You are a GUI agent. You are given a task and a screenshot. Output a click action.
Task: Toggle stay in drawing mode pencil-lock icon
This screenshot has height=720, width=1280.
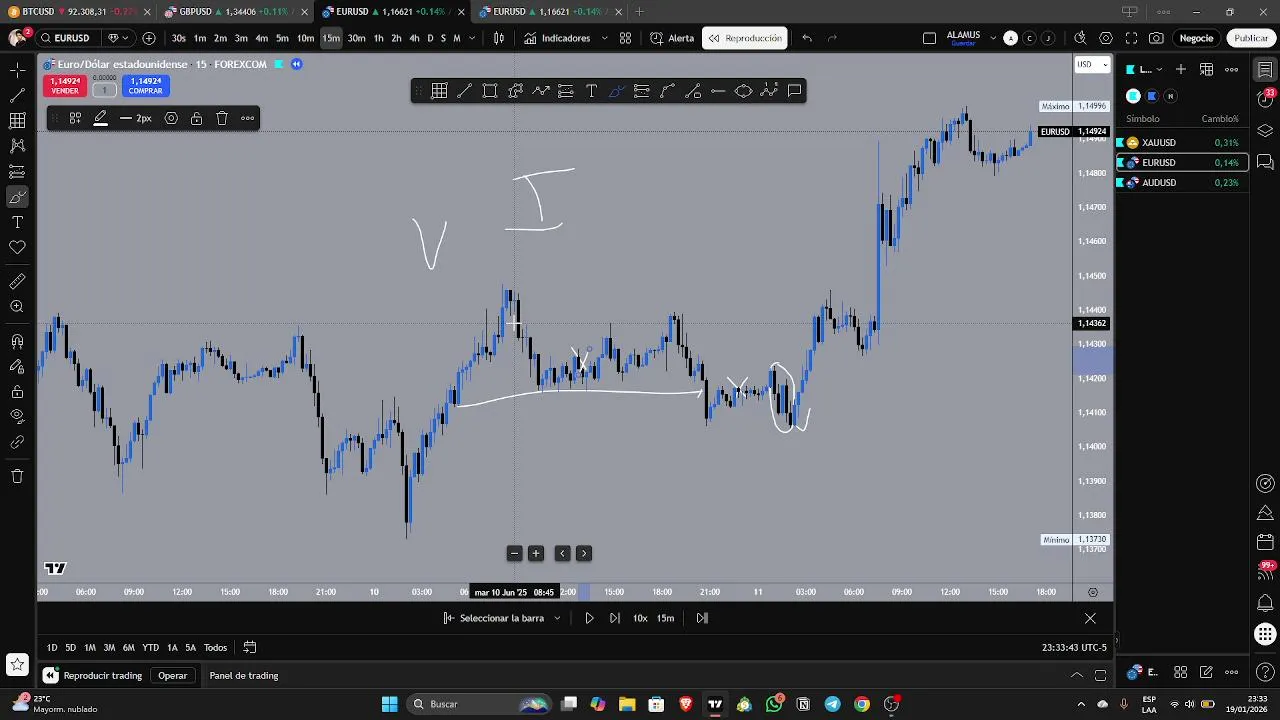[x=17, y=367]
